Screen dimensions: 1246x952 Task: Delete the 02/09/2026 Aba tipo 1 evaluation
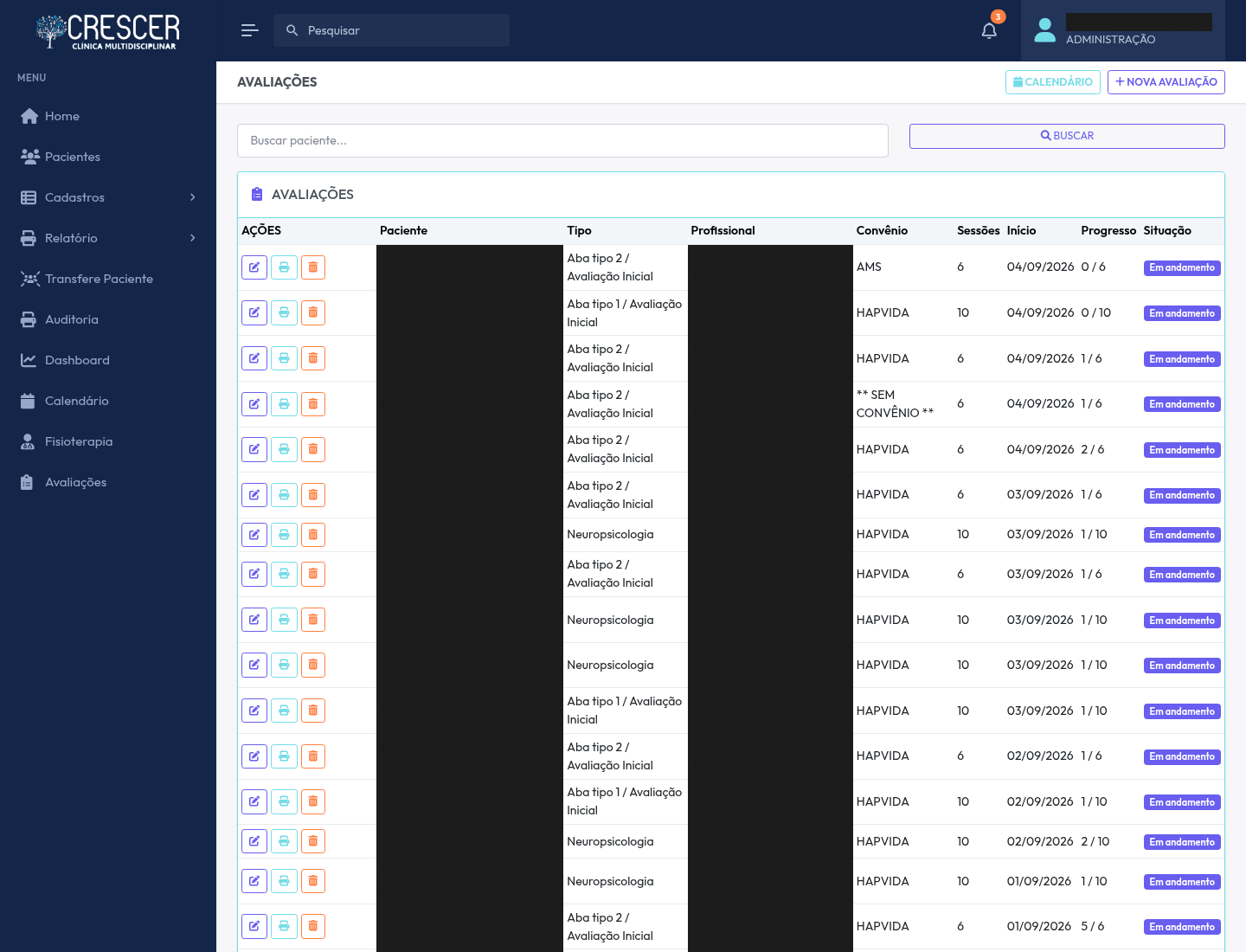(313, 801)
